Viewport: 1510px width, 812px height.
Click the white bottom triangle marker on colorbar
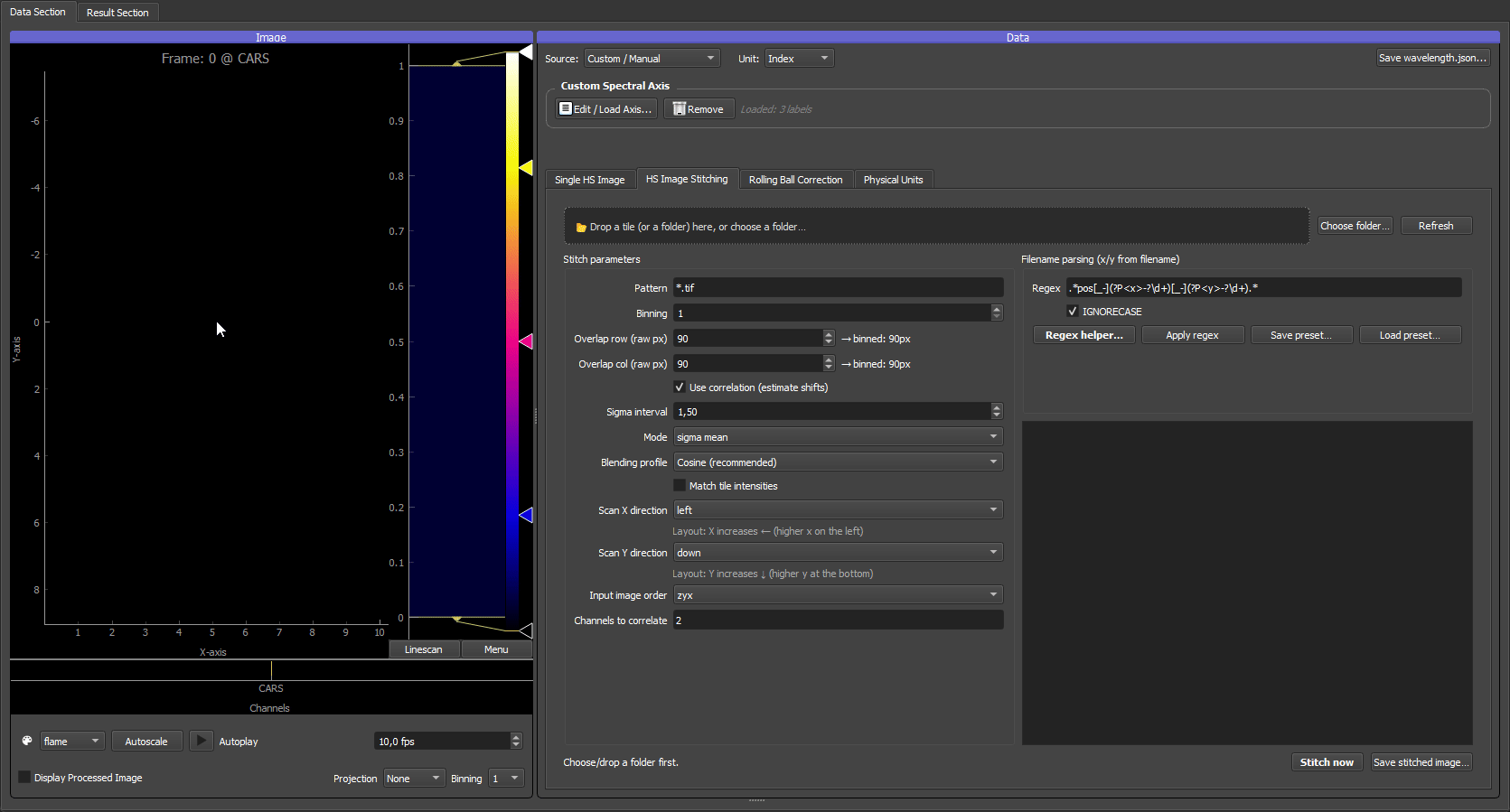click(525, 630)
